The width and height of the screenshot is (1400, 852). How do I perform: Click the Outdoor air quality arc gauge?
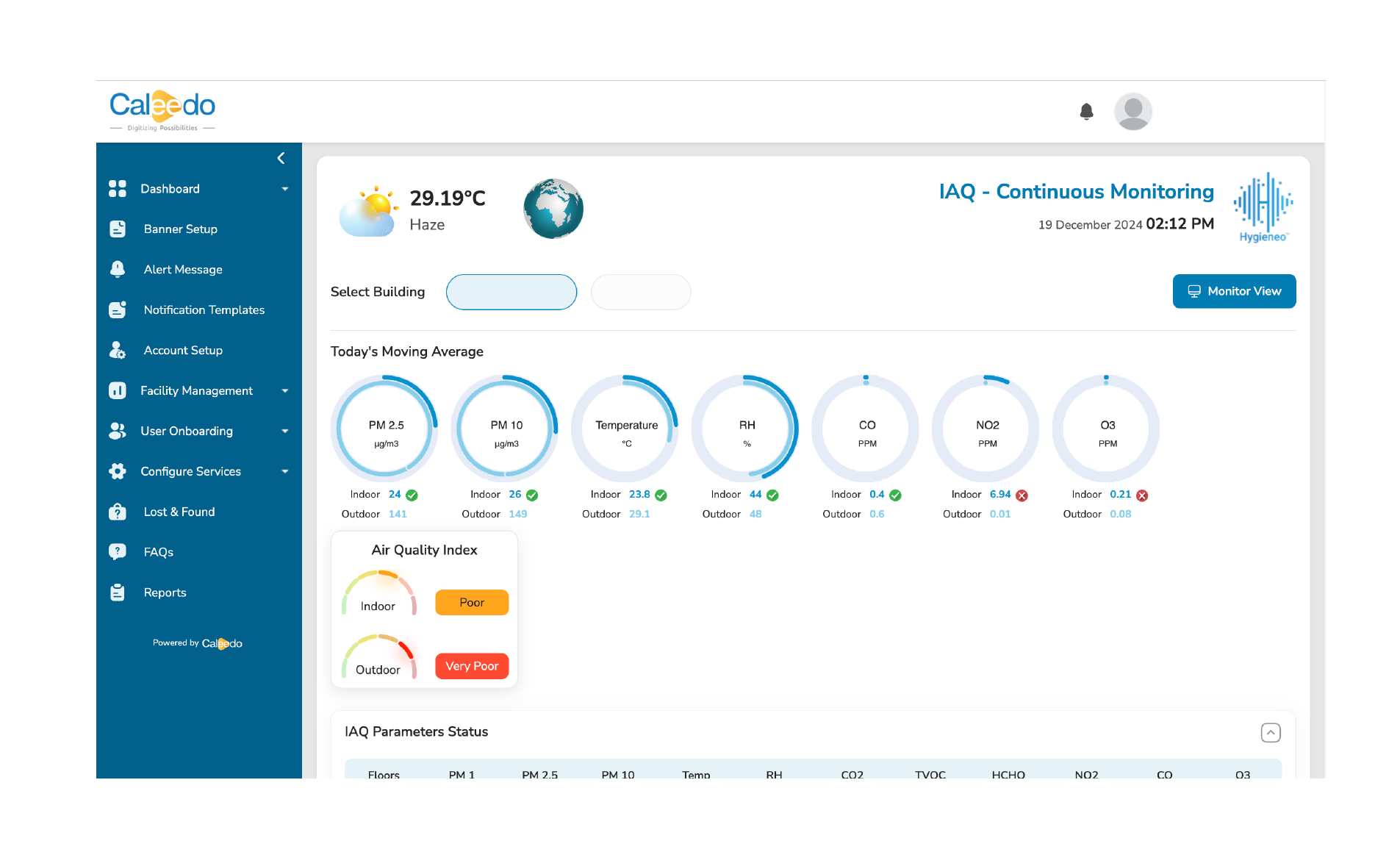point(378,656)
